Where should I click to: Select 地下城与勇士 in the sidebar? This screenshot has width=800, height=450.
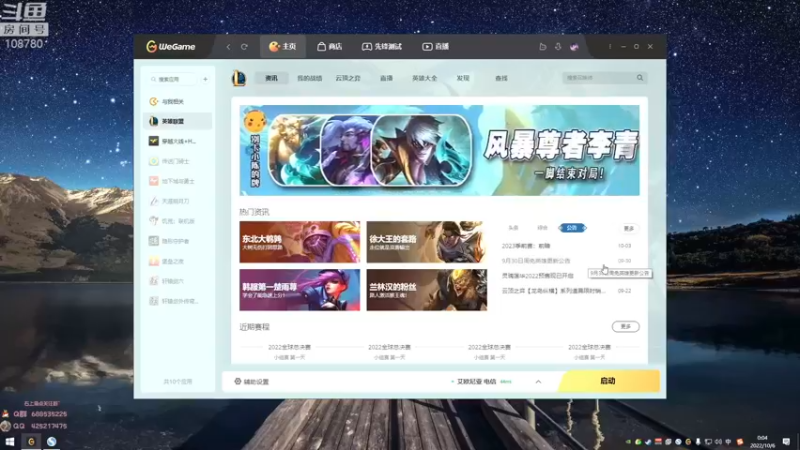click(178, 181)
